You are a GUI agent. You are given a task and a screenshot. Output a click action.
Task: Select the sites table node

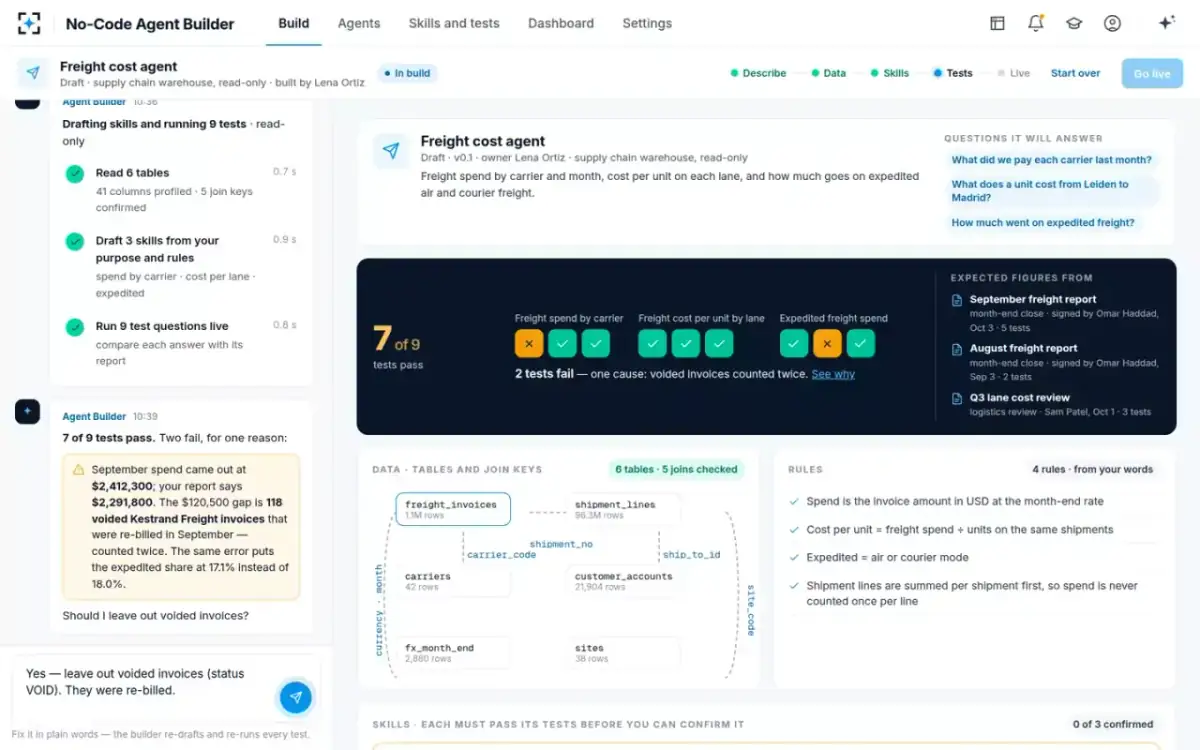tap(624, 653)
